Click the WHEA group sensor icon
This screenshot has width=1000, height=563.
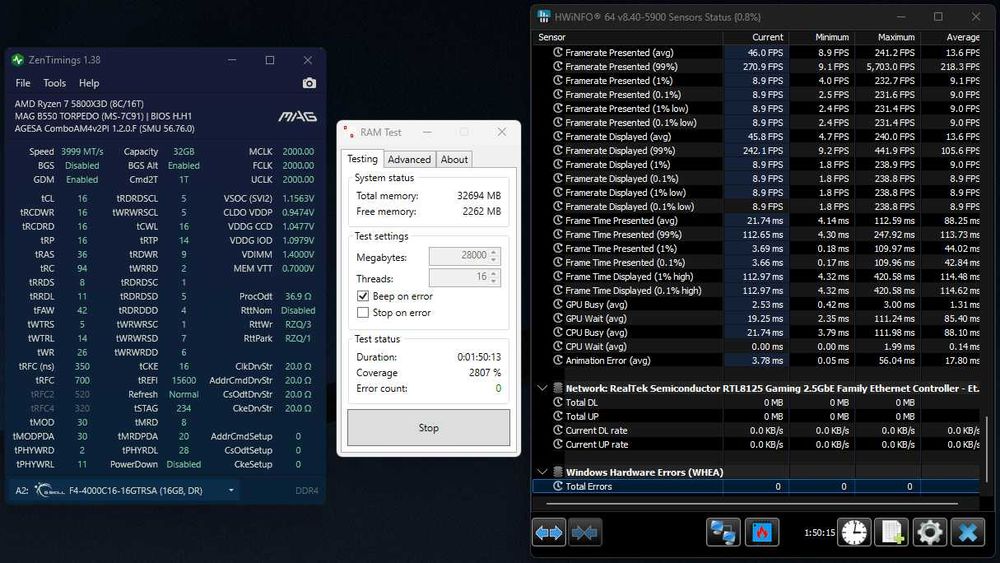557,472
